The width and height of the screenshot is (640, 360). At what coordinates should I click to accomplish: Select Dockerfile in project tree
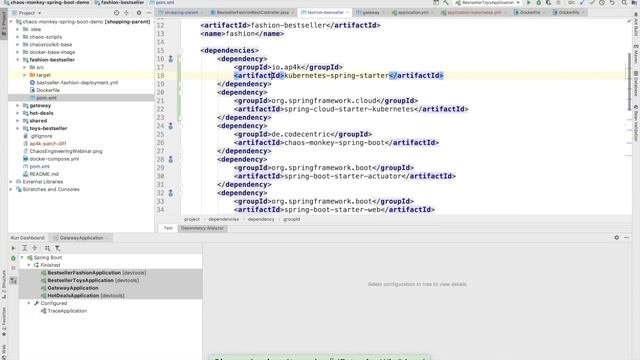pyautogui.click(x=48, y=90)
